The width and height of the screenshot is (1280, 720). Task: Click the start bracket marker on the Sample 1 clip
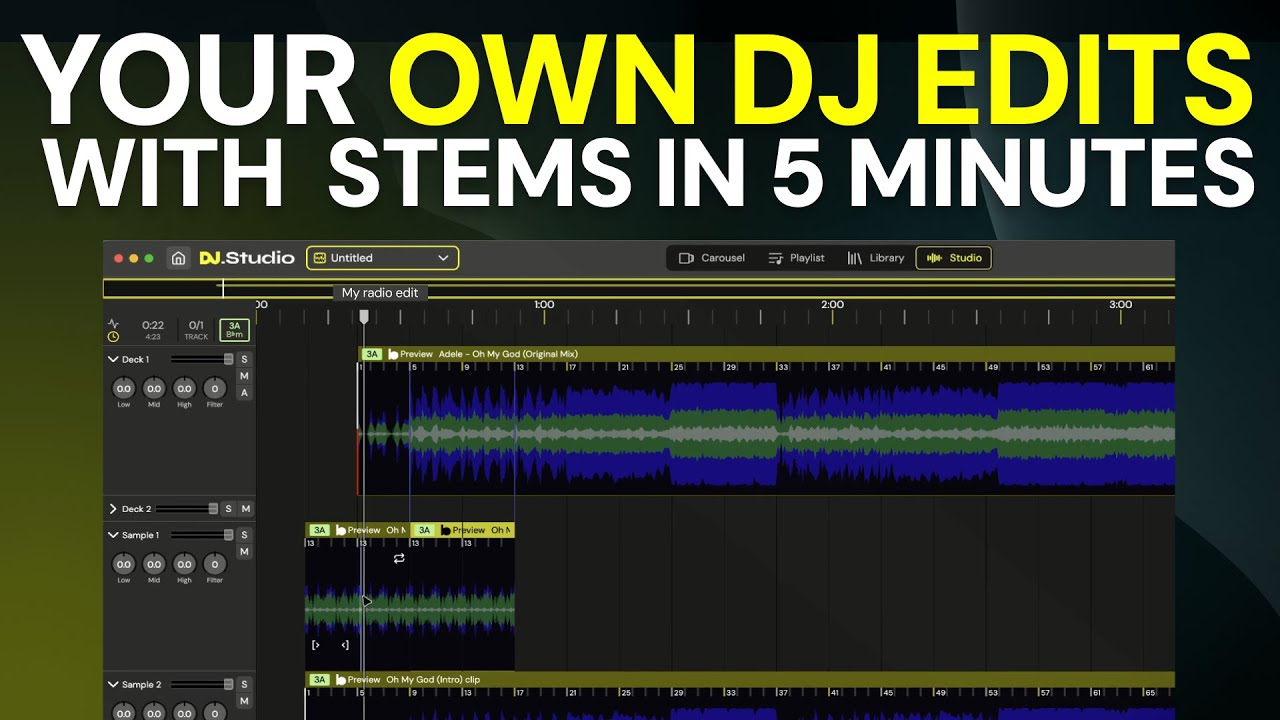(x=316, y=645)
